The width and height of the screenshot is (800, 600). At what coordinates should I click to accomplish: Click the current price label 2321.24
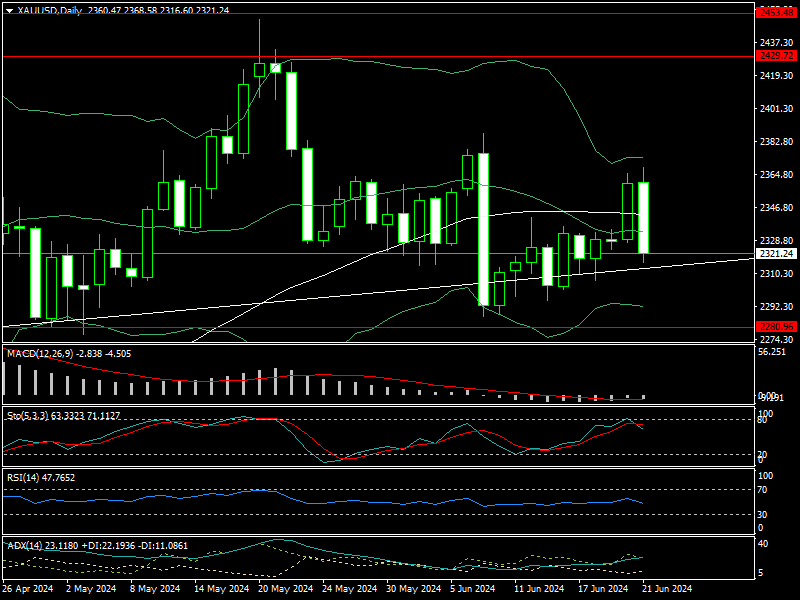[776, 254]
